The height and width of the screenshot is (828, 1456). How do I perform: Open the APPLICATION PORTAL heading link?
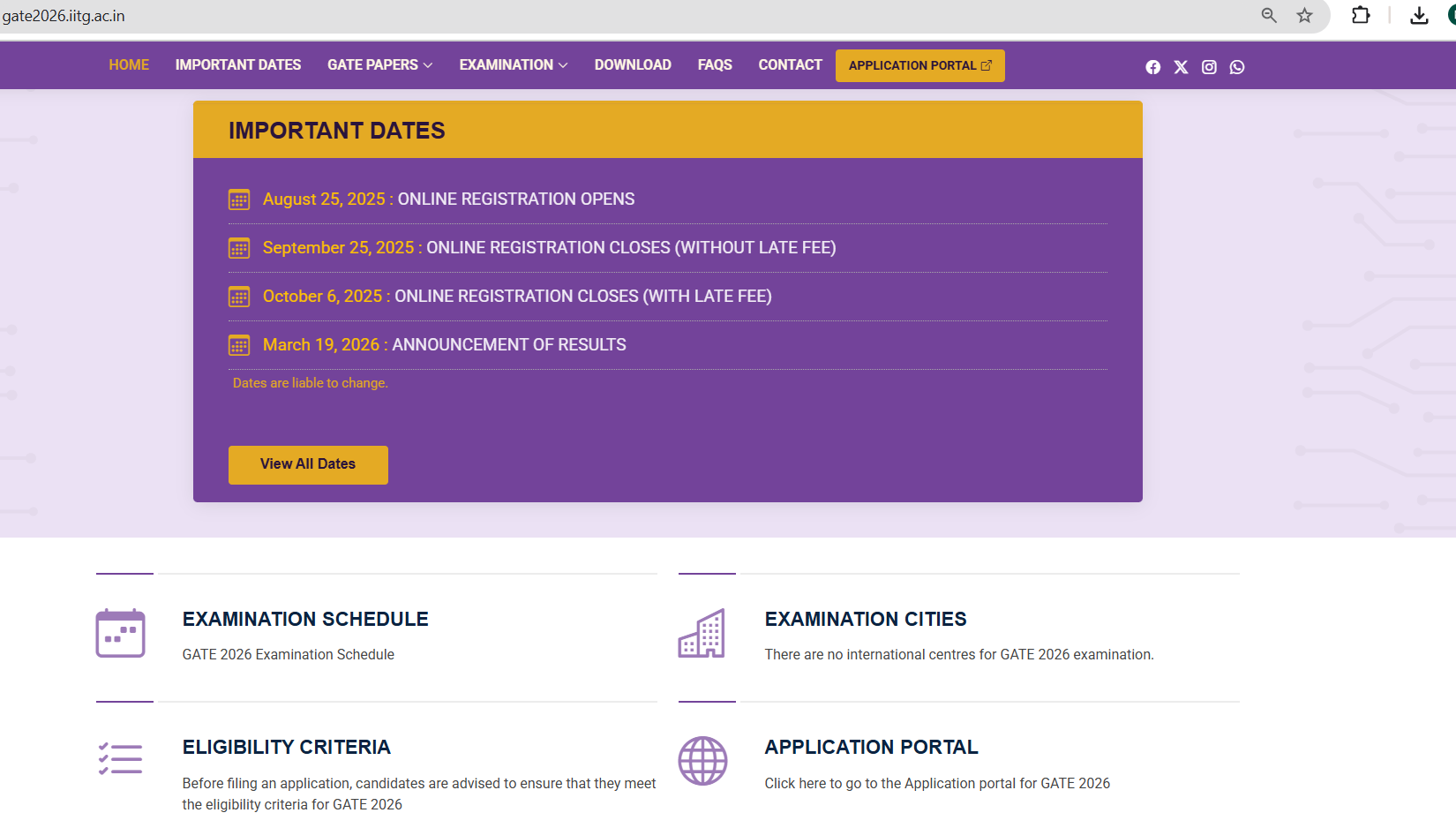point(871,748)
